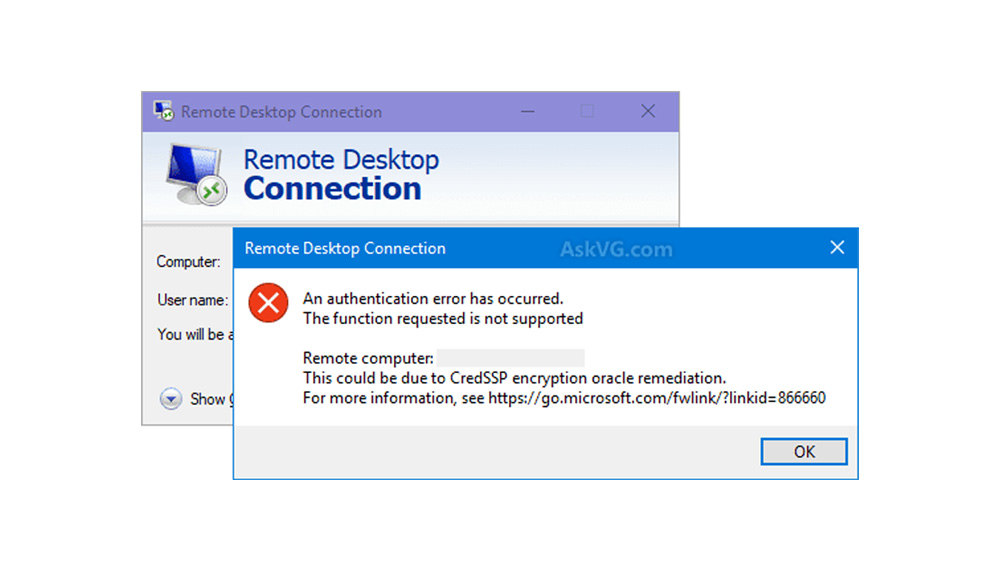Click the Remote Desktop title bar icon

[x=163, y=111]
